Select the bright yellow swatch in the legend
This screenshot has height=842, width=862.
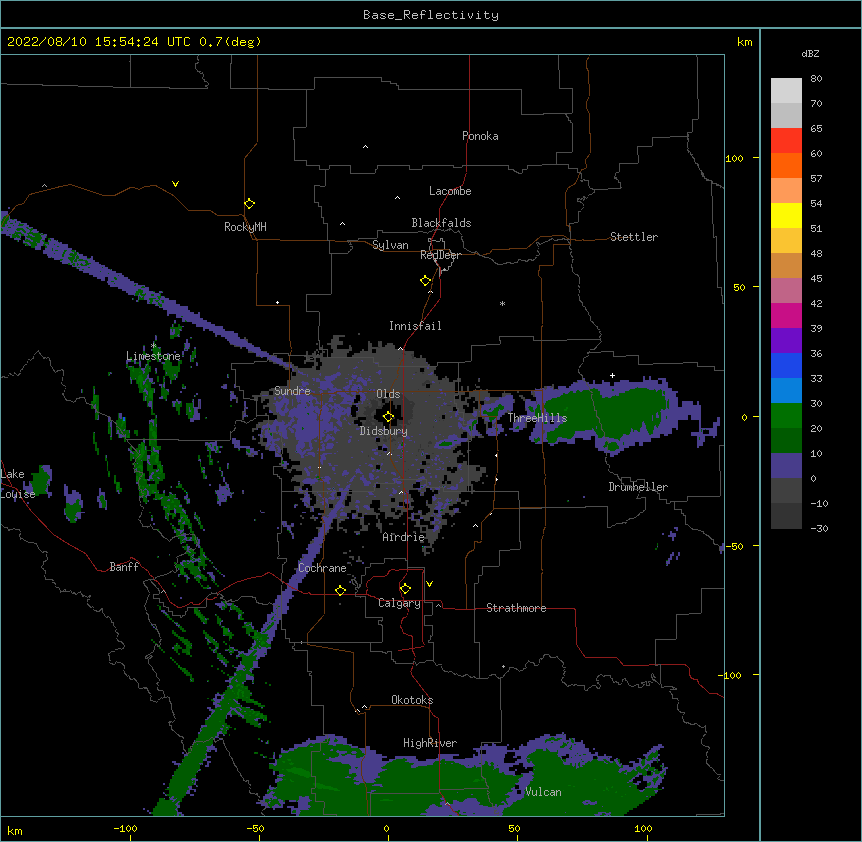click(x=786, y=215)
